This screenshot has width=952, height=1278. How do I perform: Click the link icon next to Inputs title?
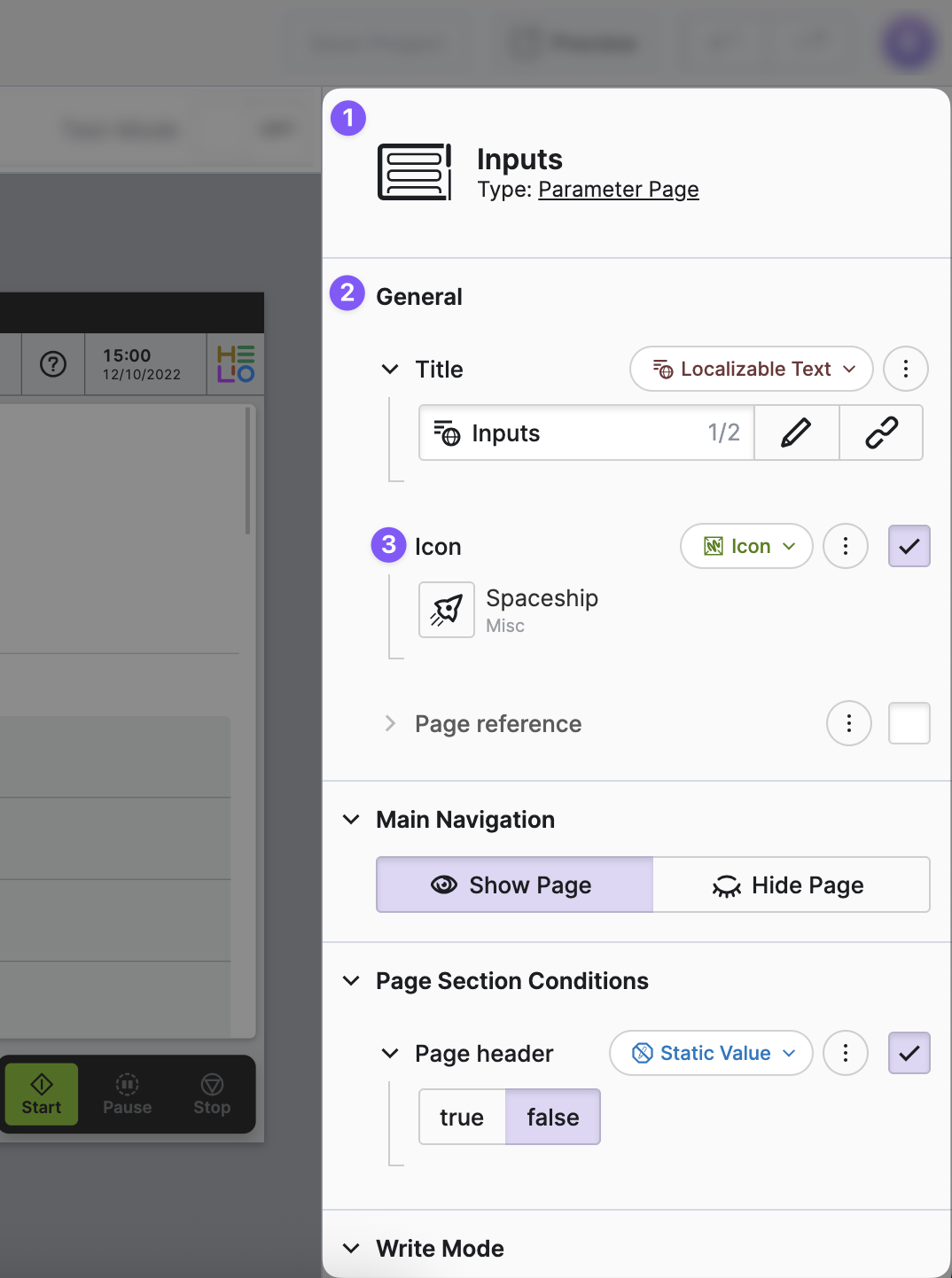click(x=881, y=432)
